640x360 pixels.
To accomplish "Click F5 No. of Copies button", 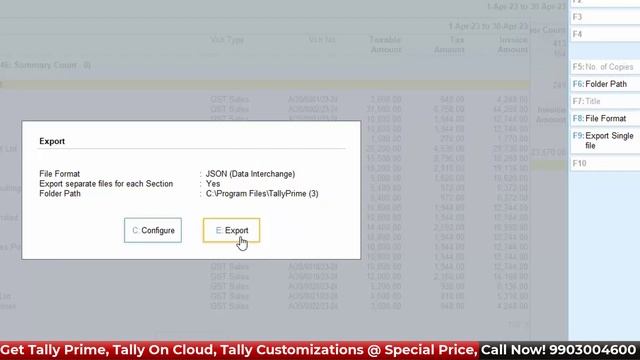I will pos(605,67).
